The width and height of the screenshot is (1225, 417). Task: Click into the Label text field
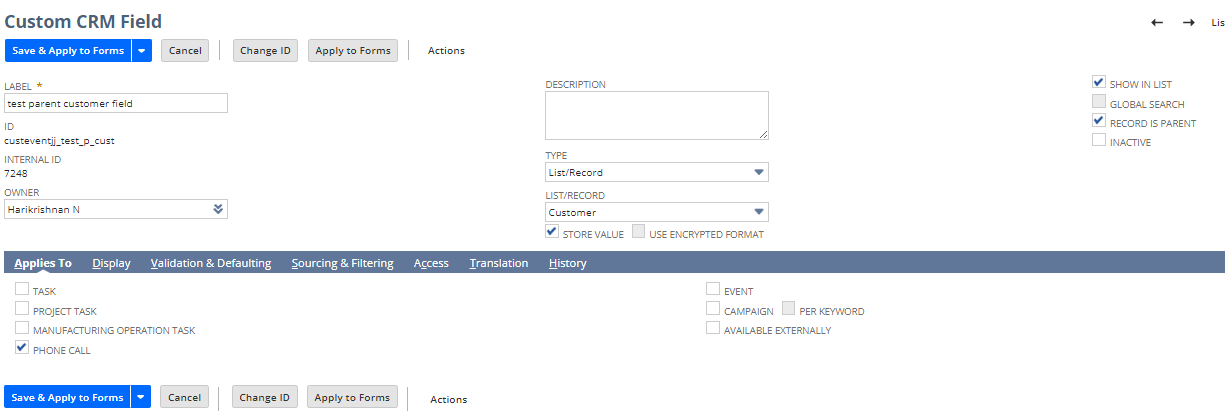tap(116, 103)
